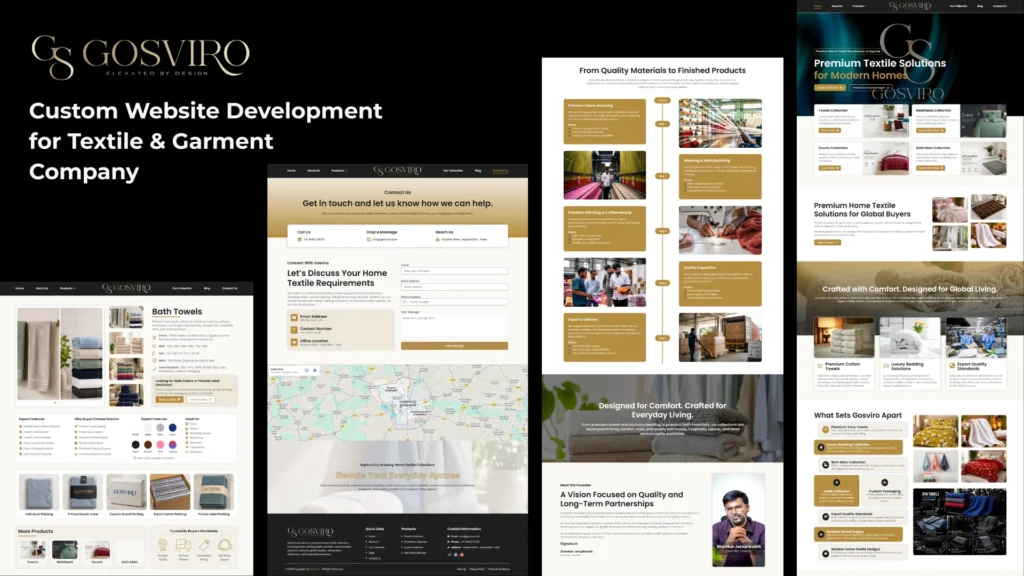This screenshot has height=576, width=1024.
Task: Select Printed Header Card packaging image
Action: click(x=82, y=491)
